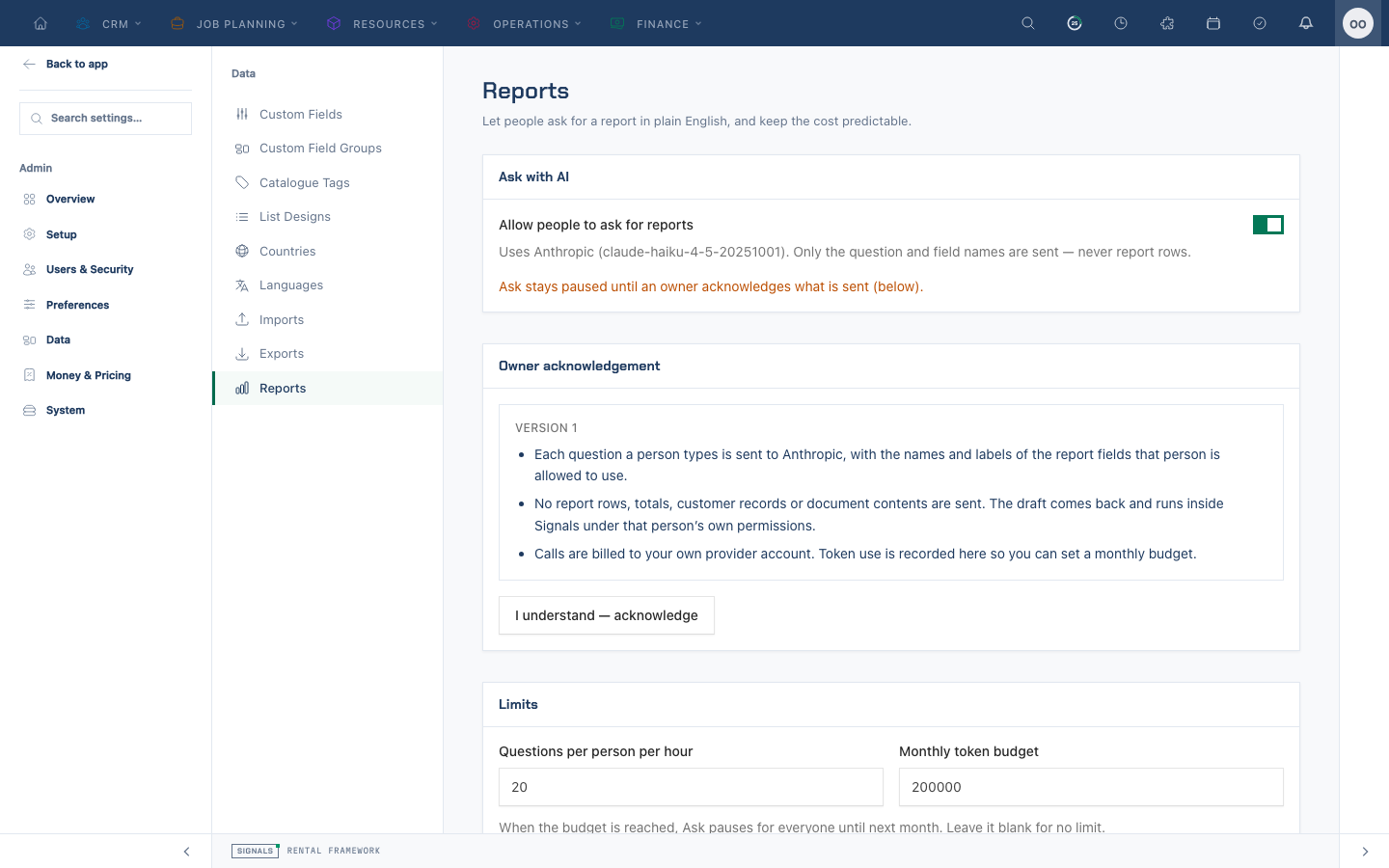Open Custom Fields settings
Screen dimensions: 1389x868
click(x=327, y=114)
